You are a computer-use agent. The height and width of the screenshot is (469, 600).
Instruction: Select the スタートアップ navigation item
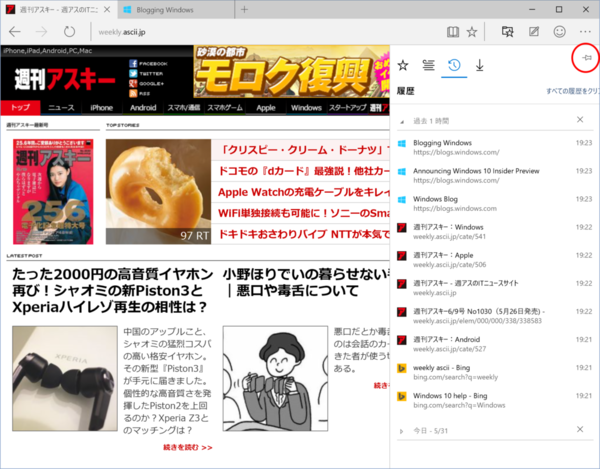[347, 107]
